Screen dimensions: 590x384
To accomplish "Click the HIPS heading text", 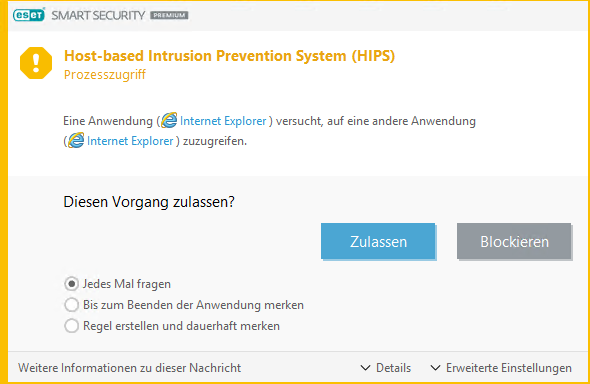I will (x=230, y=56).
